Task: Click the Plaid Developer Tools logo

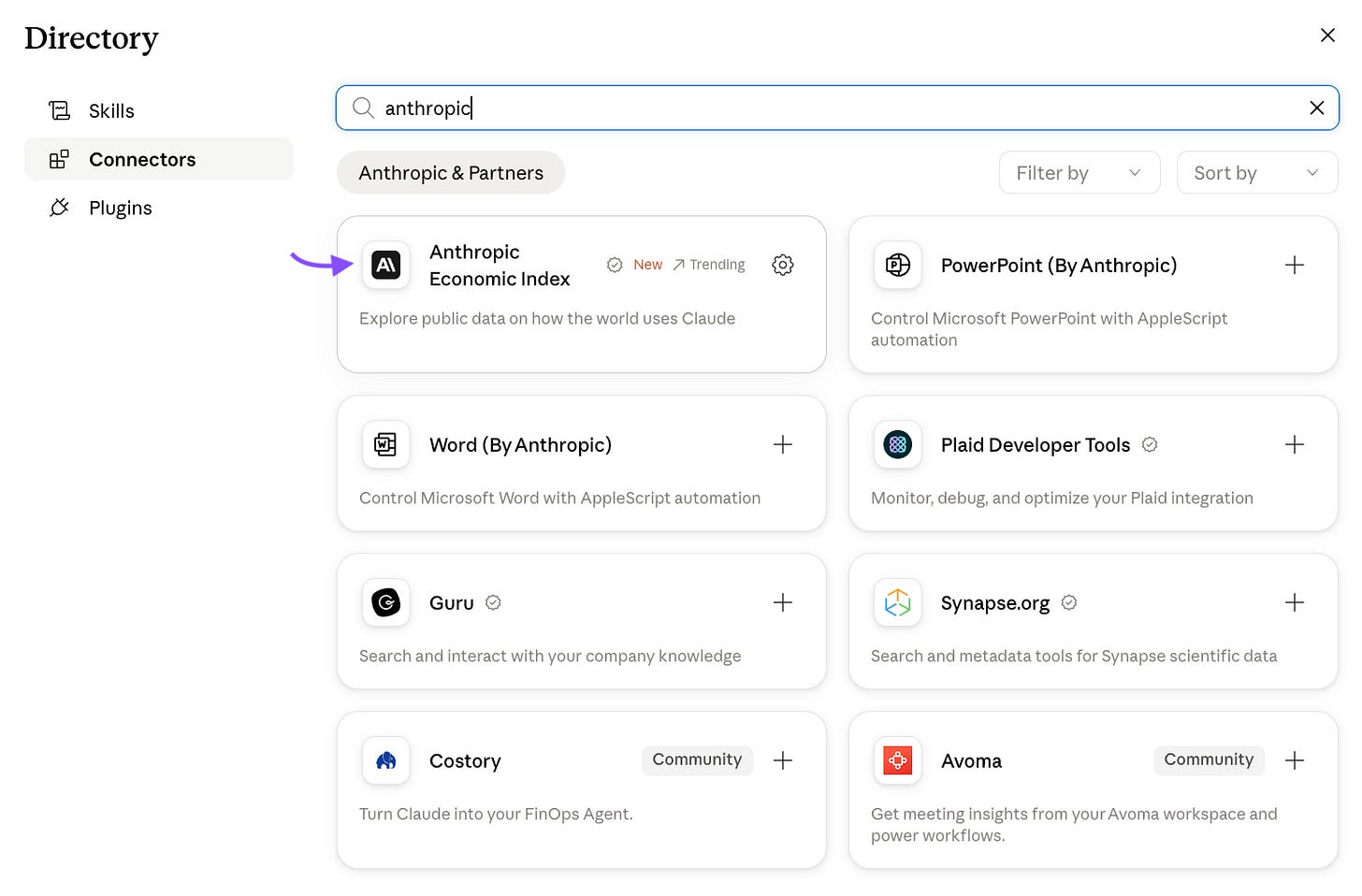Action: coord(898,444)
